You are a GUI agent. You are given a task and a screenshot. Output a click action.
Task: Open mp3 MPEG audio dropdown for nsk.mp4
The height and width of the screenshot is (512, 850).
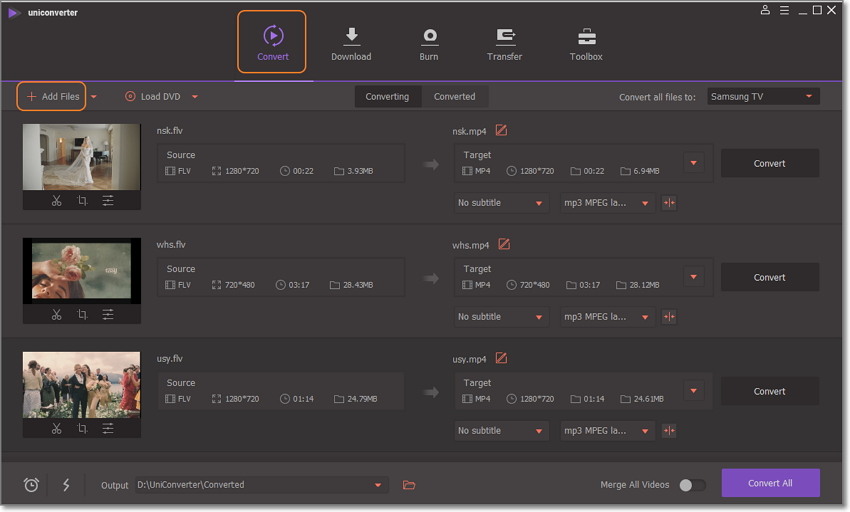coord(607,203)
